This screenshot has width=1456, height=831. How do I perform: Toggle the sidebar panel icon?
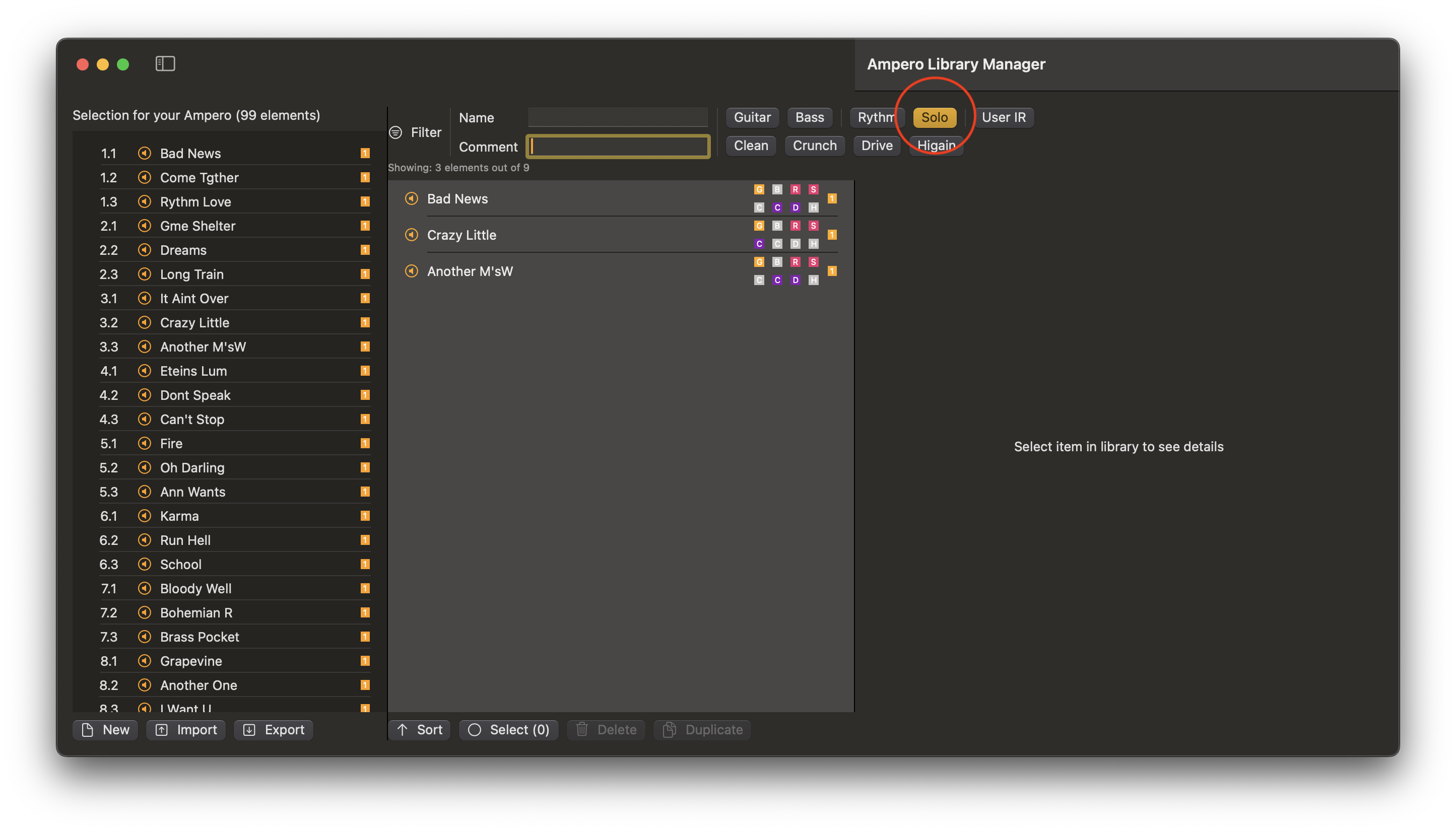click(165, 63)
